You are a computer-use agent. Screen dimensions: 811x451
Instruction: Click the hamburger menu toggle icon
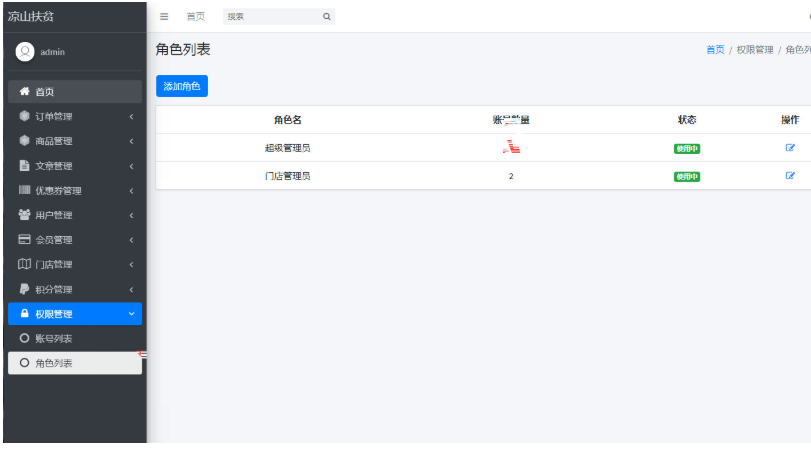pos(164,17)
